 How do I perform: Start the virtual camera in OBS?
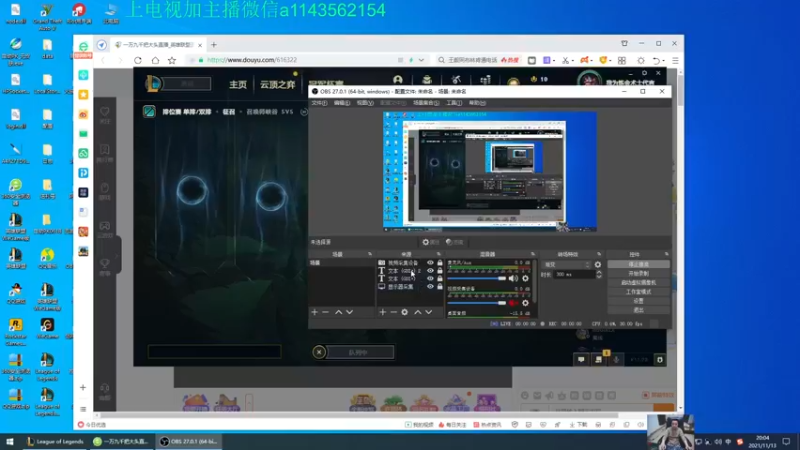click(x=638, y=283)
